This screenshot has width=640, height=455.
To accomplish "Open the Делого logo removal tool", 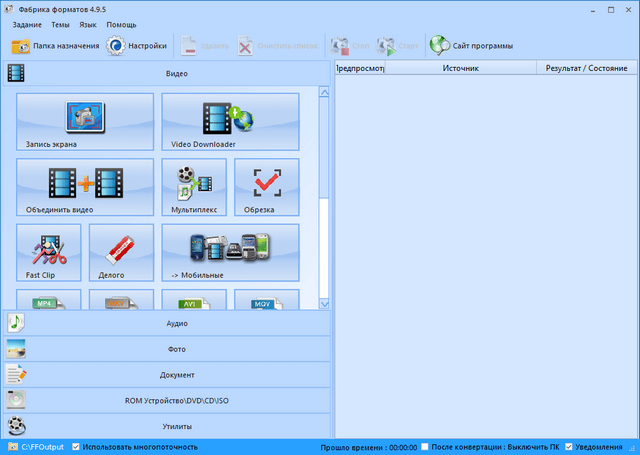I will 121,252.
